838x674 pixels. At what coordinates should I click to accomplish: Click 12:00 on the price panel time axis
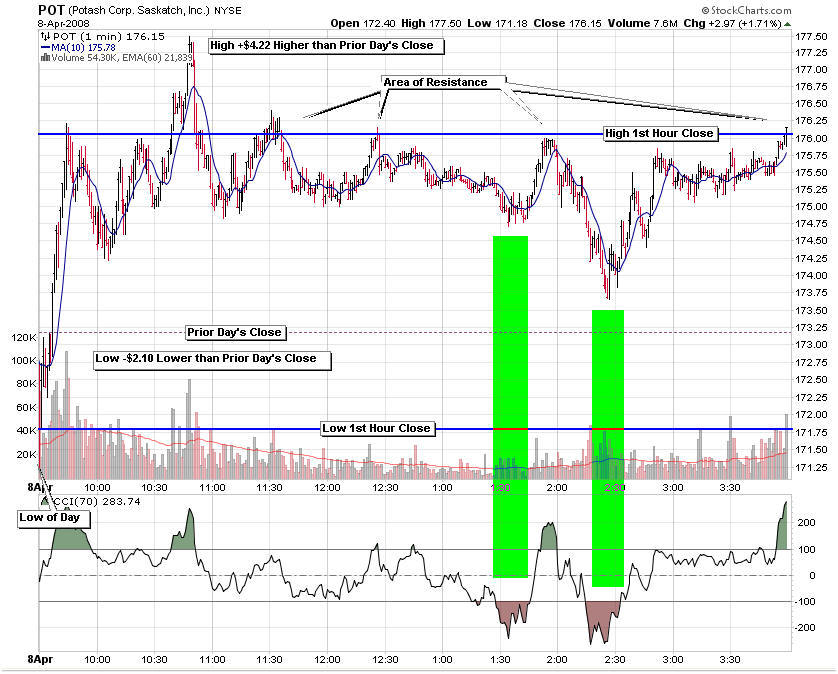point(327,487)
